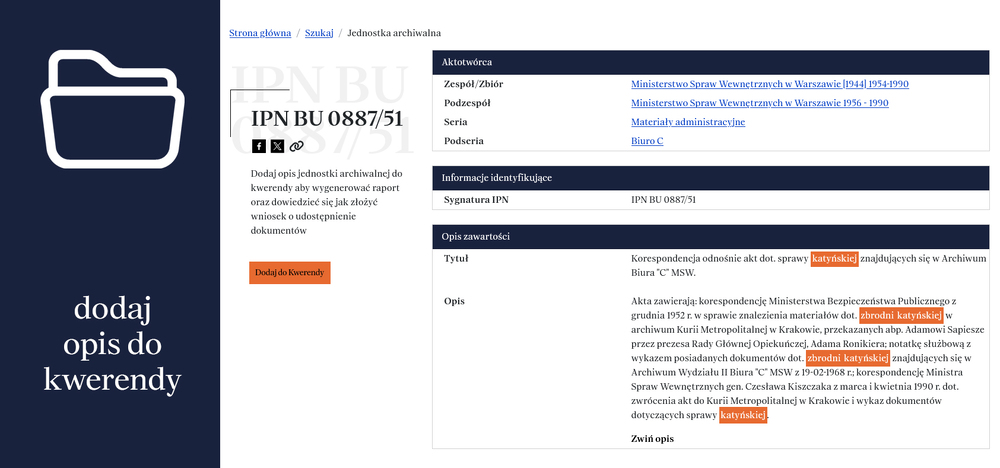This screenshot has width=1000, height=468.
Task: Share this record on Facebook
Action: (259, 146)
